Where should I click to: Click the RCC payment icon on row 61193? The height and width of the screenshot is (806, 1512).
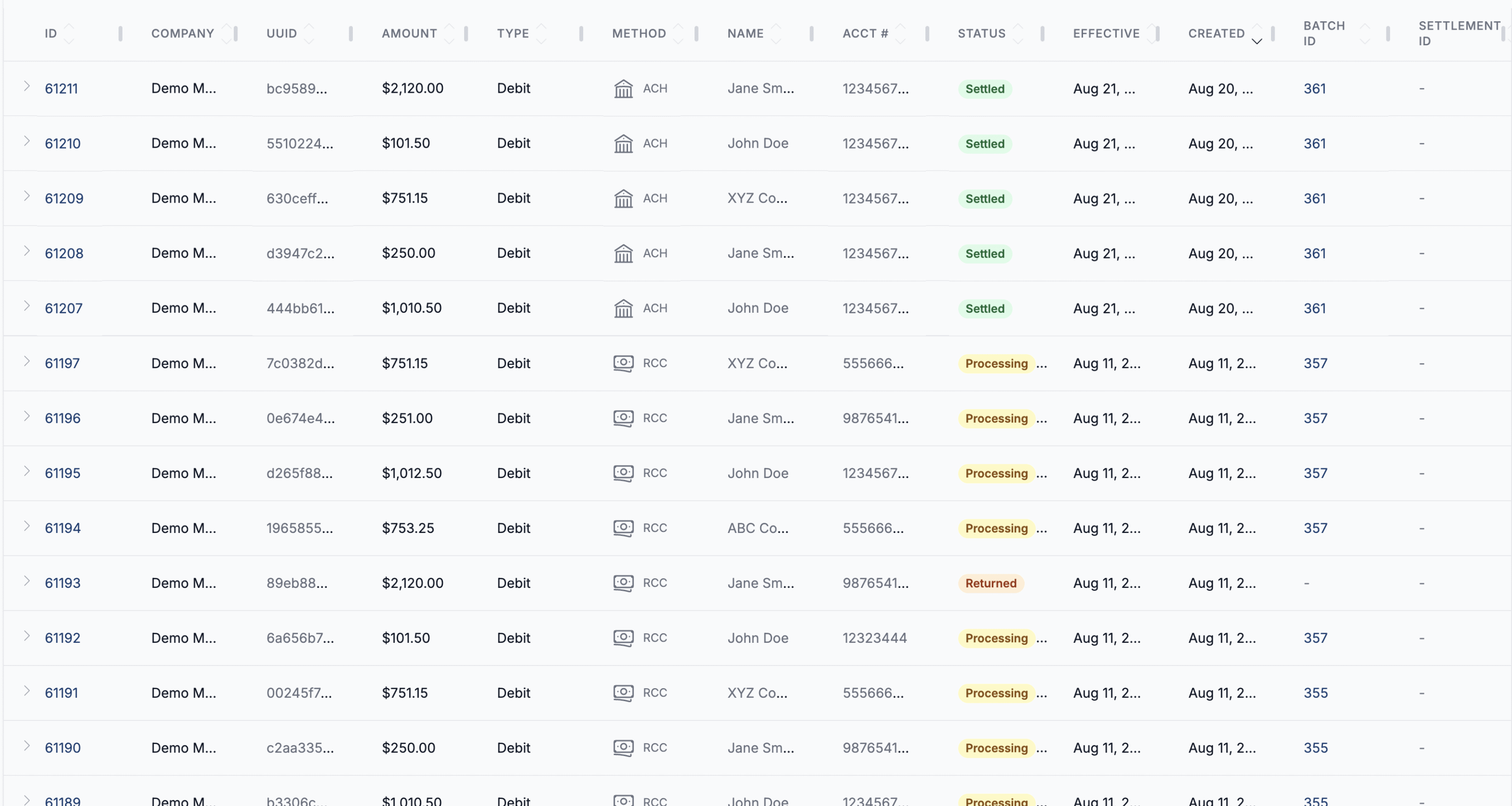pyautogui.click(x=624, y=583)
